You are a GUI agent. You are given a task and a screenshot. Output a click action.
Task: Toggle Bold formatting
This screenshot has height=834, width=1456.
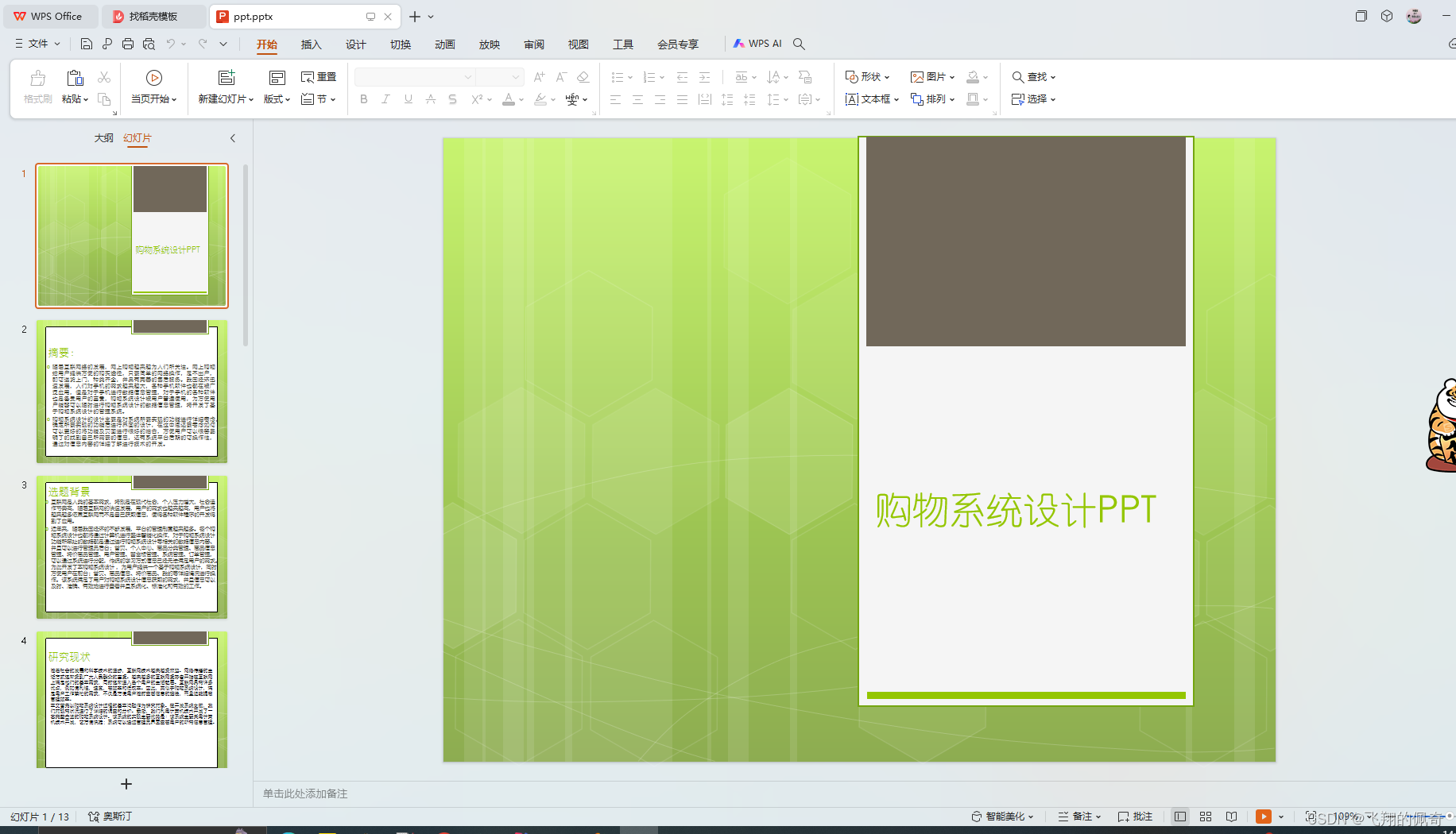click(364, 99)
